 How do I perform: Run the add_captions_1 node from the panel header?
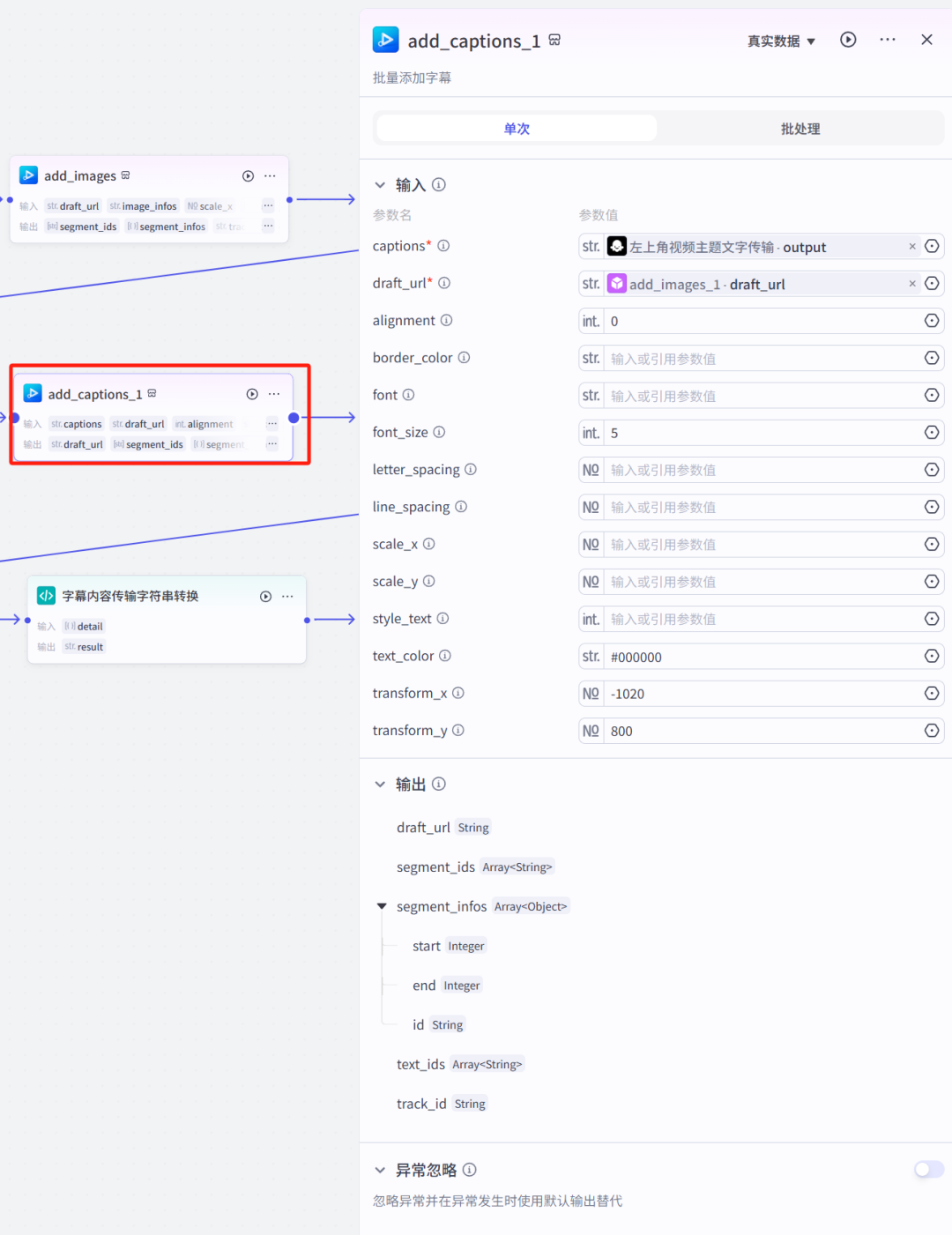coord(847,40)
